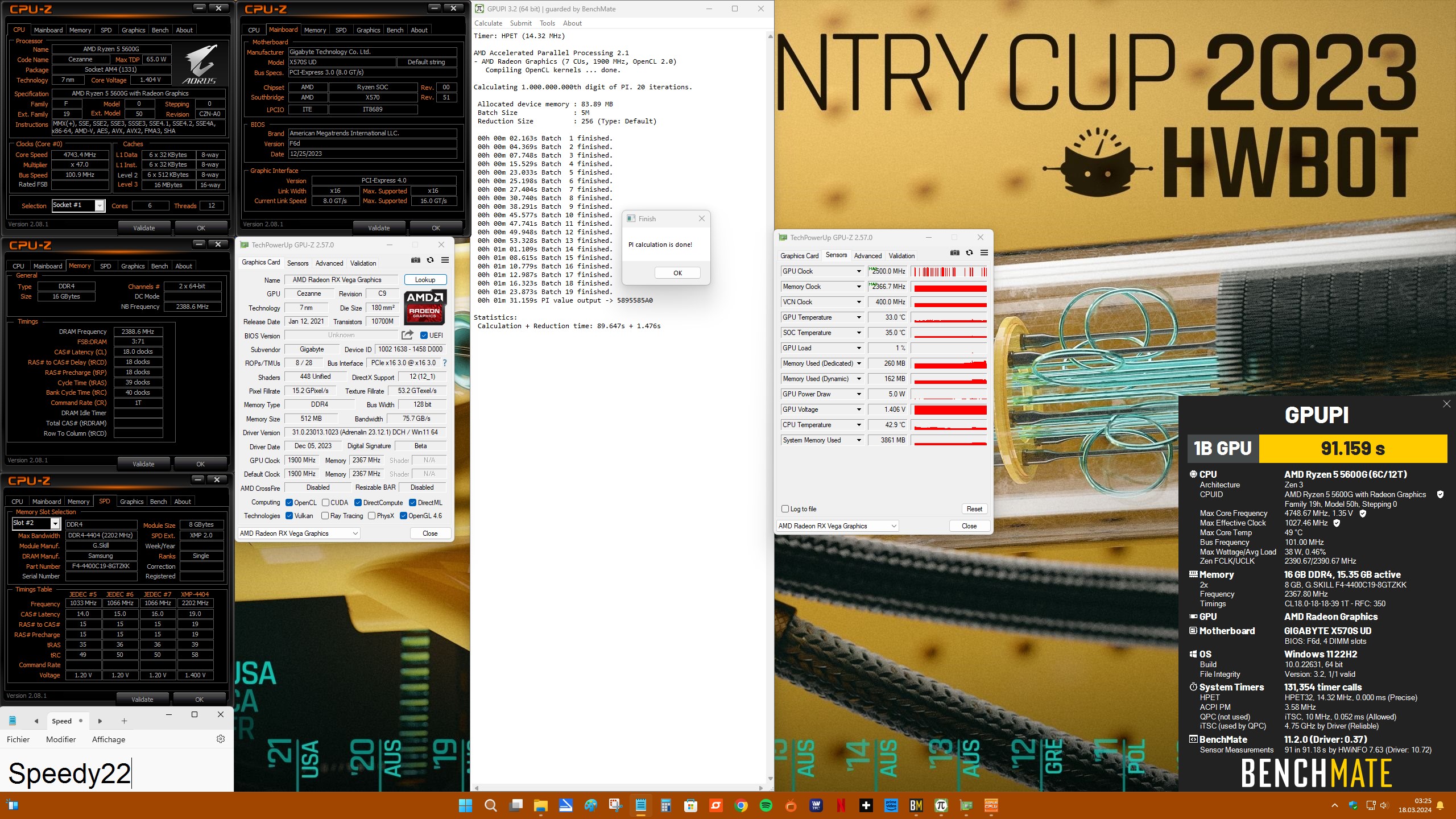Click the Lookup button in GPU-Z
This screenshot has height=819, width=1456.
tap(425, 280)
